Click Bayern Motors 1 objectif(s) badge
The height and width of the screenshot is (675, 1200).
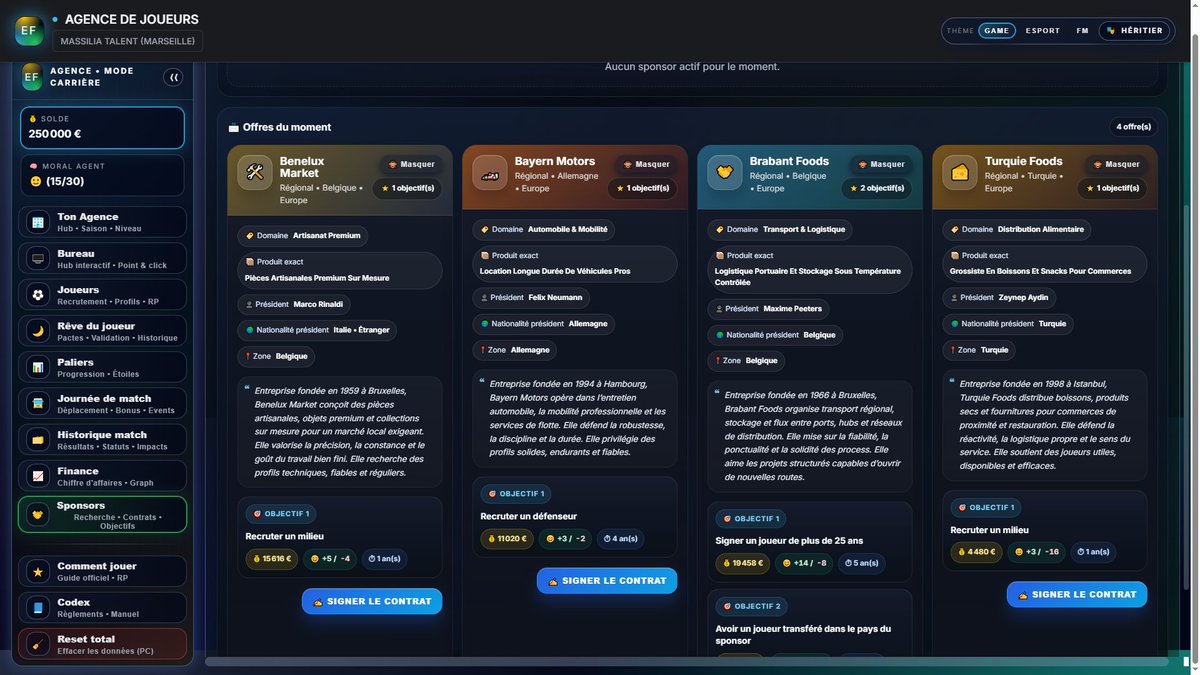click(x=643, y=188)
